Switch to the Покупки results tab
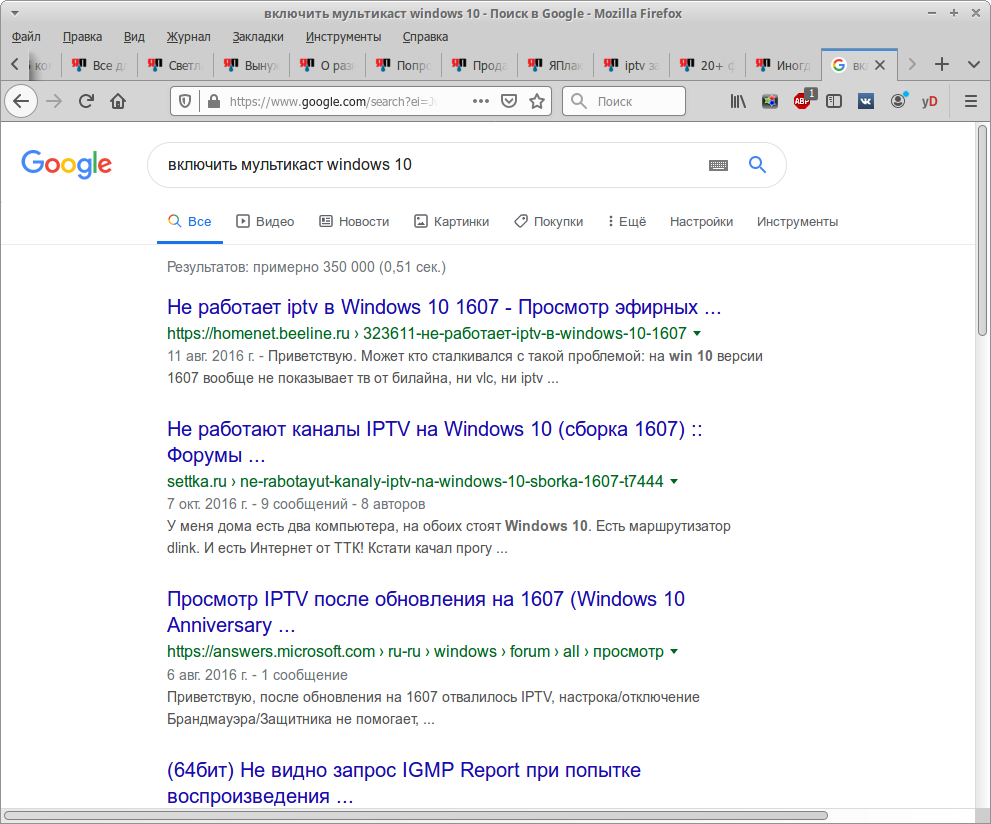991x824 pixels. click(548, 221)
